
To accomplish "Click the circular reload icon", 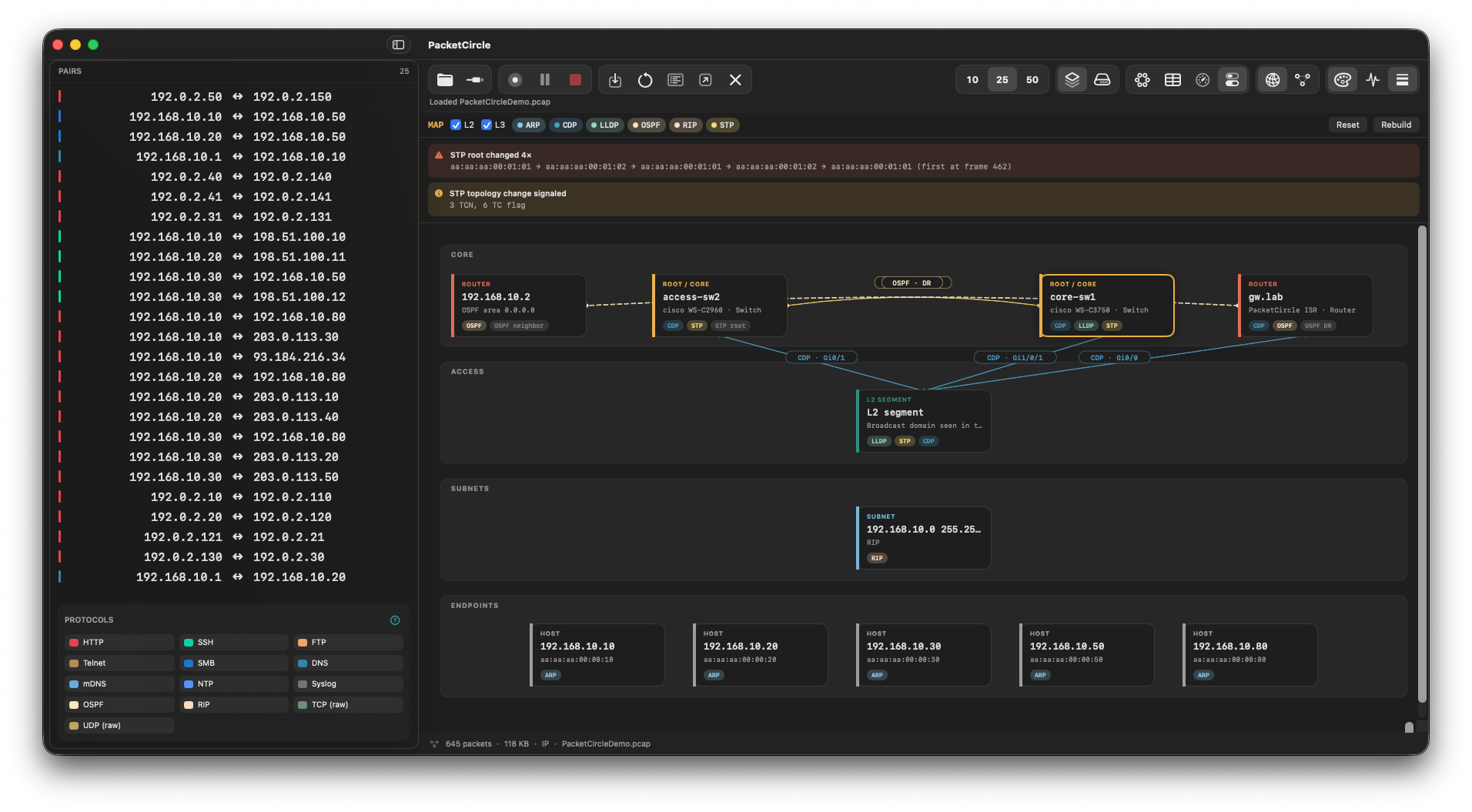I will click(645, 80).
